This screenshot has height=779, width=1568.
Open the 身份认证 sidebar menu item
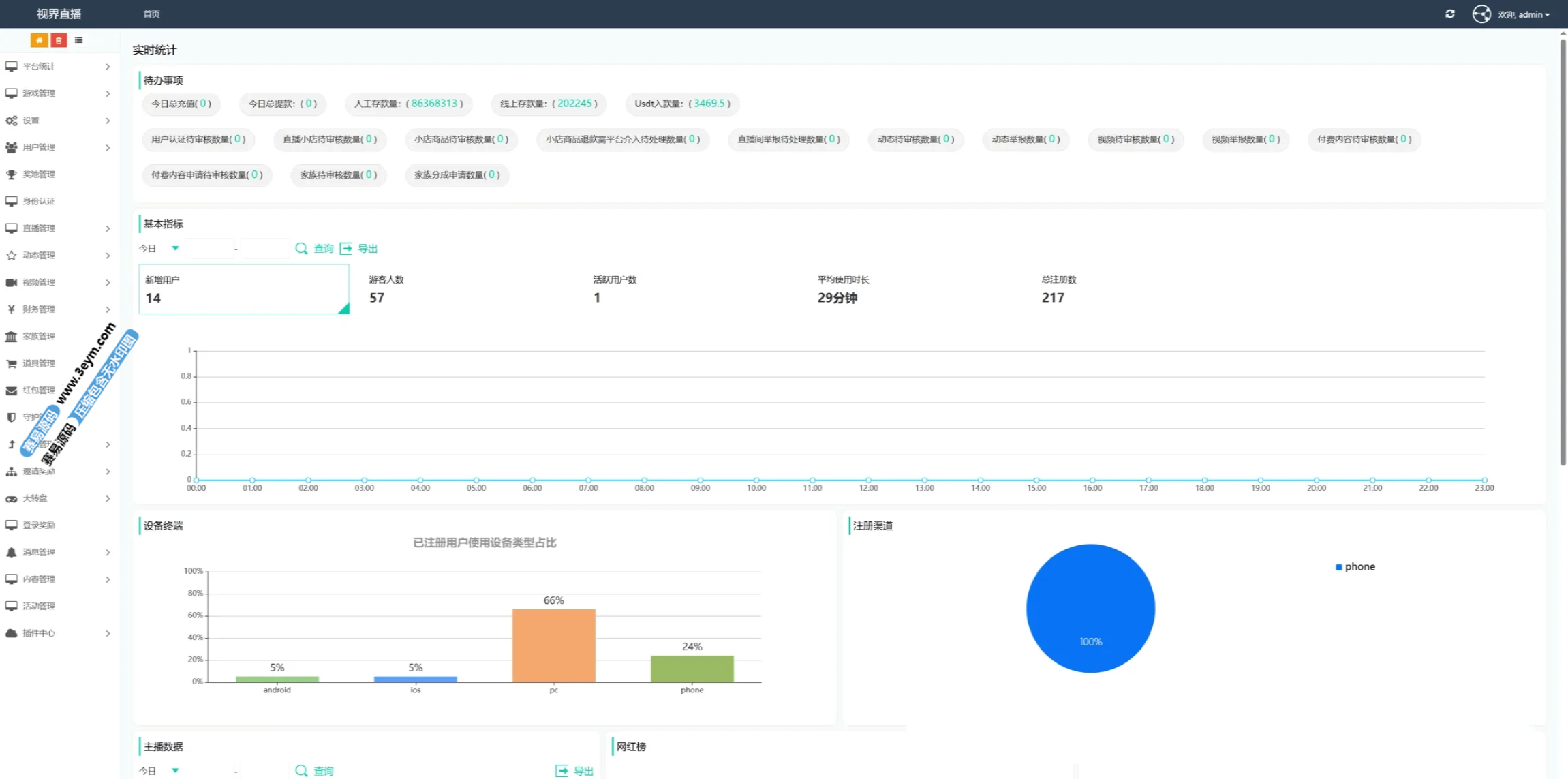(x=39, y=201)
